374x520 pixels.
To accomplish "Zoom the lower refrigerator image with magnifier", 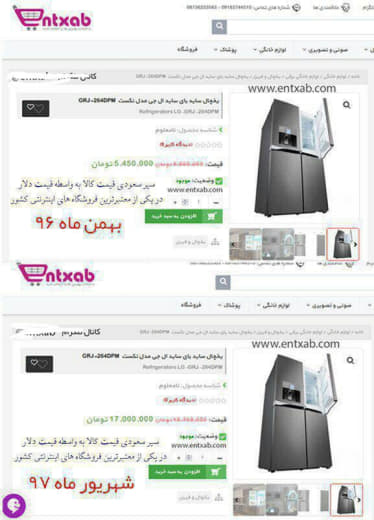I will pyautogui.click(x=350, y=361).
